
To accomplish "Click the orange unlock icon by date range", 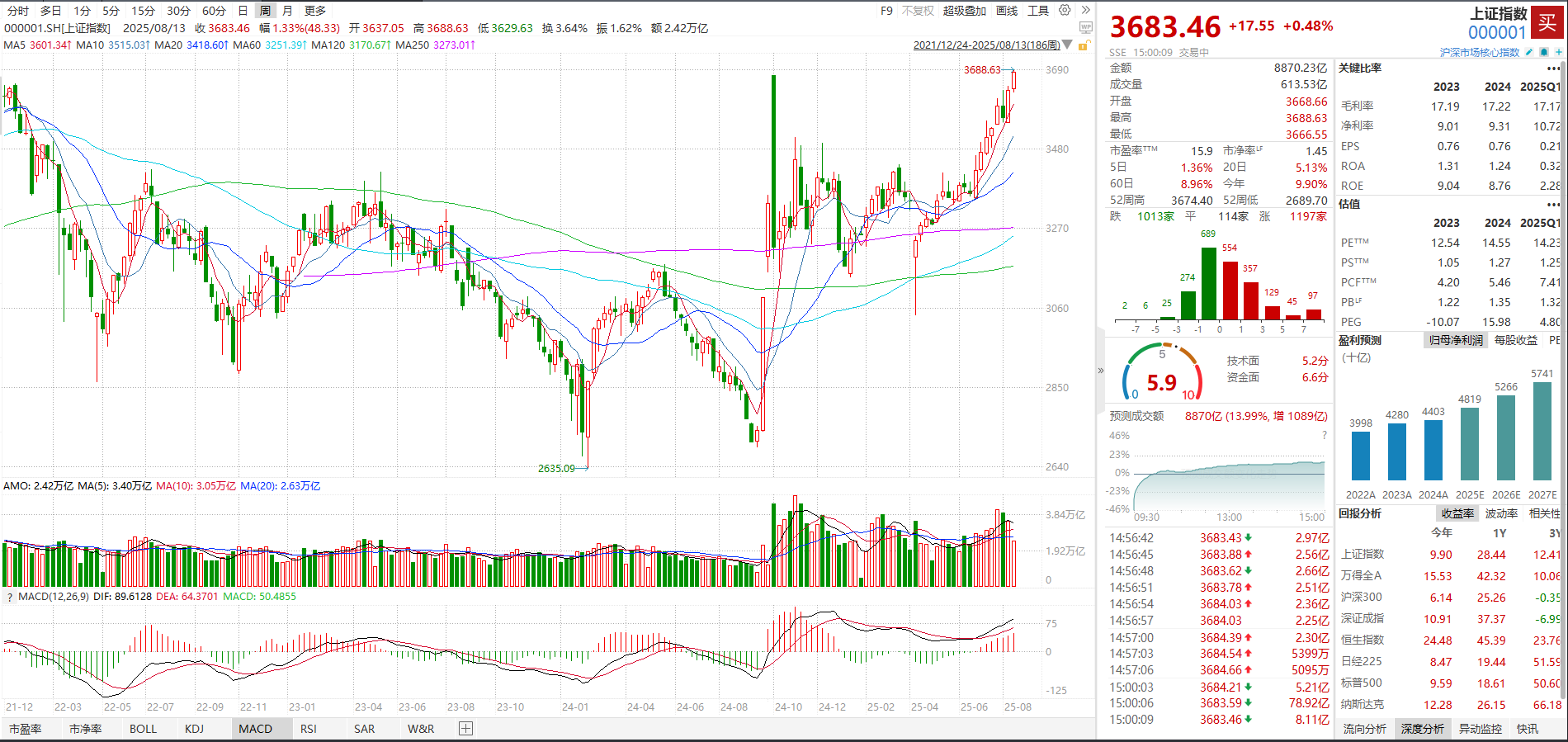I will 1086,45.
